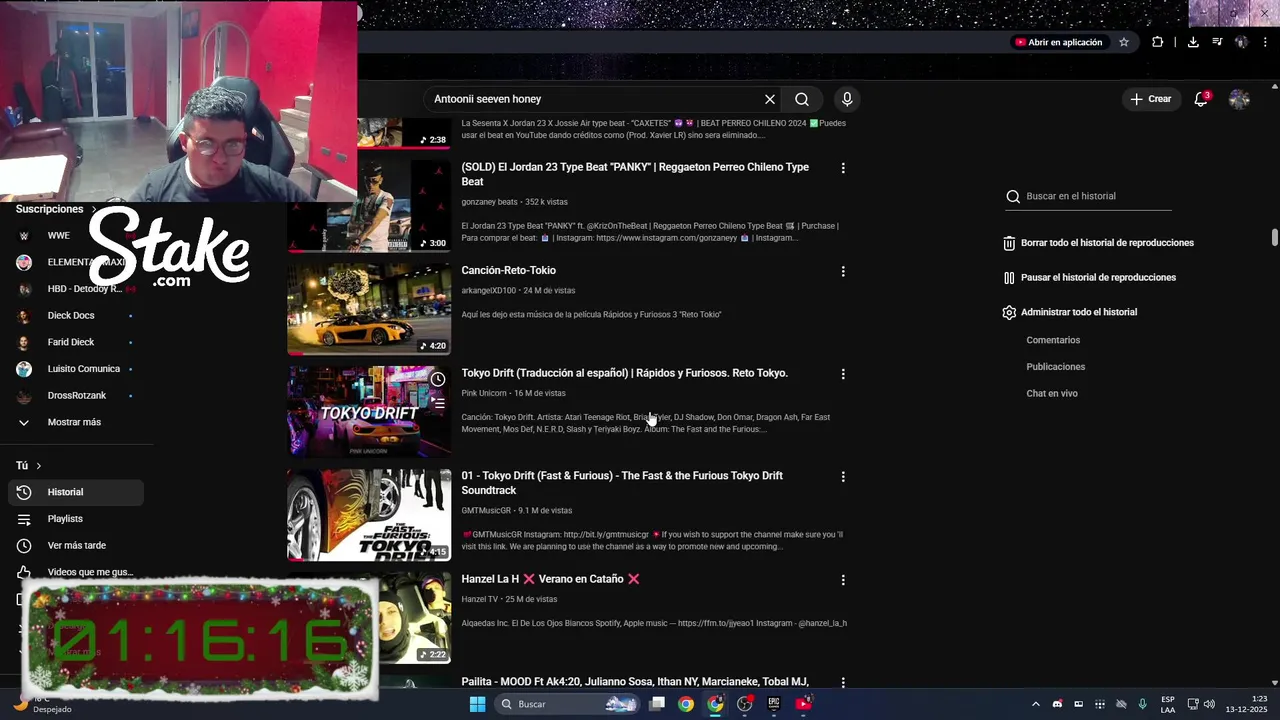Click the Watch later clock on the Tokyo Drift thumbnail
The height and width of the screenshot is (720, 1280).
[x=438, y=379]
